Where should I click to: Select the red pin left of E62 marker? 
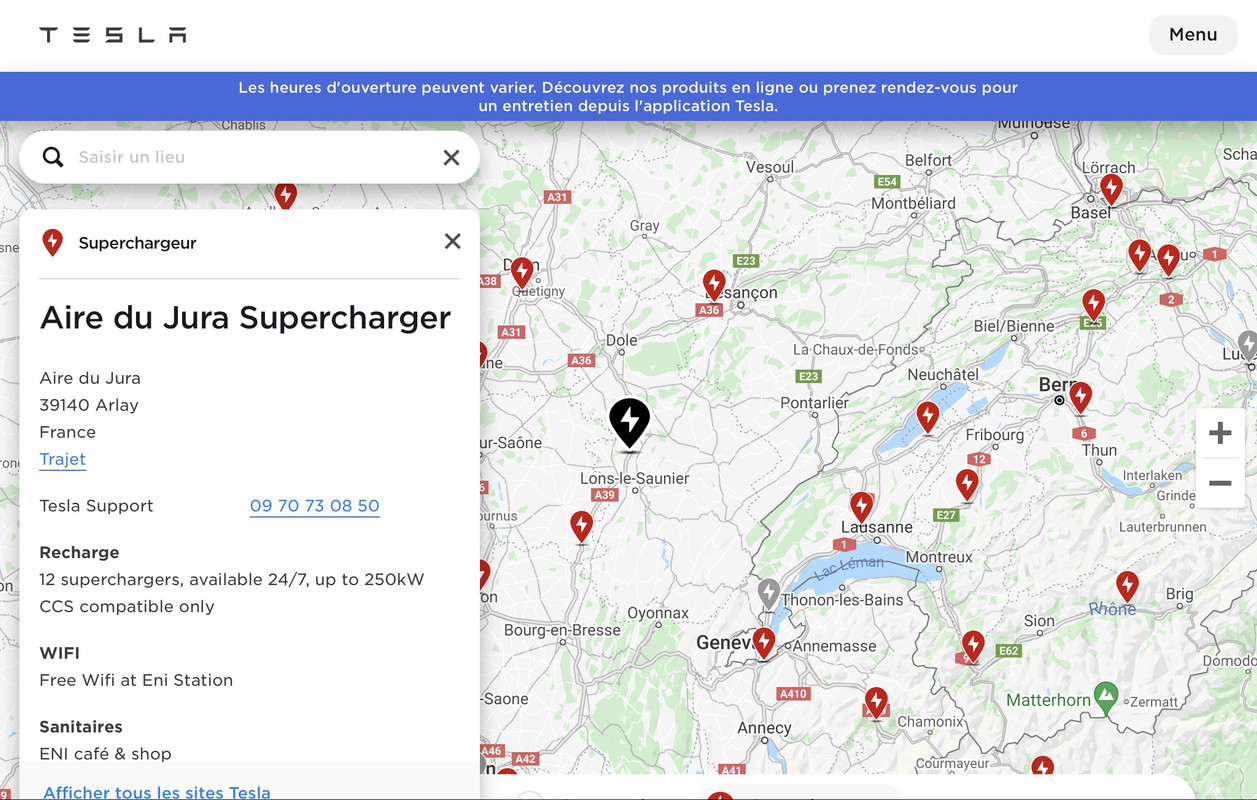(x=973, y=646)
